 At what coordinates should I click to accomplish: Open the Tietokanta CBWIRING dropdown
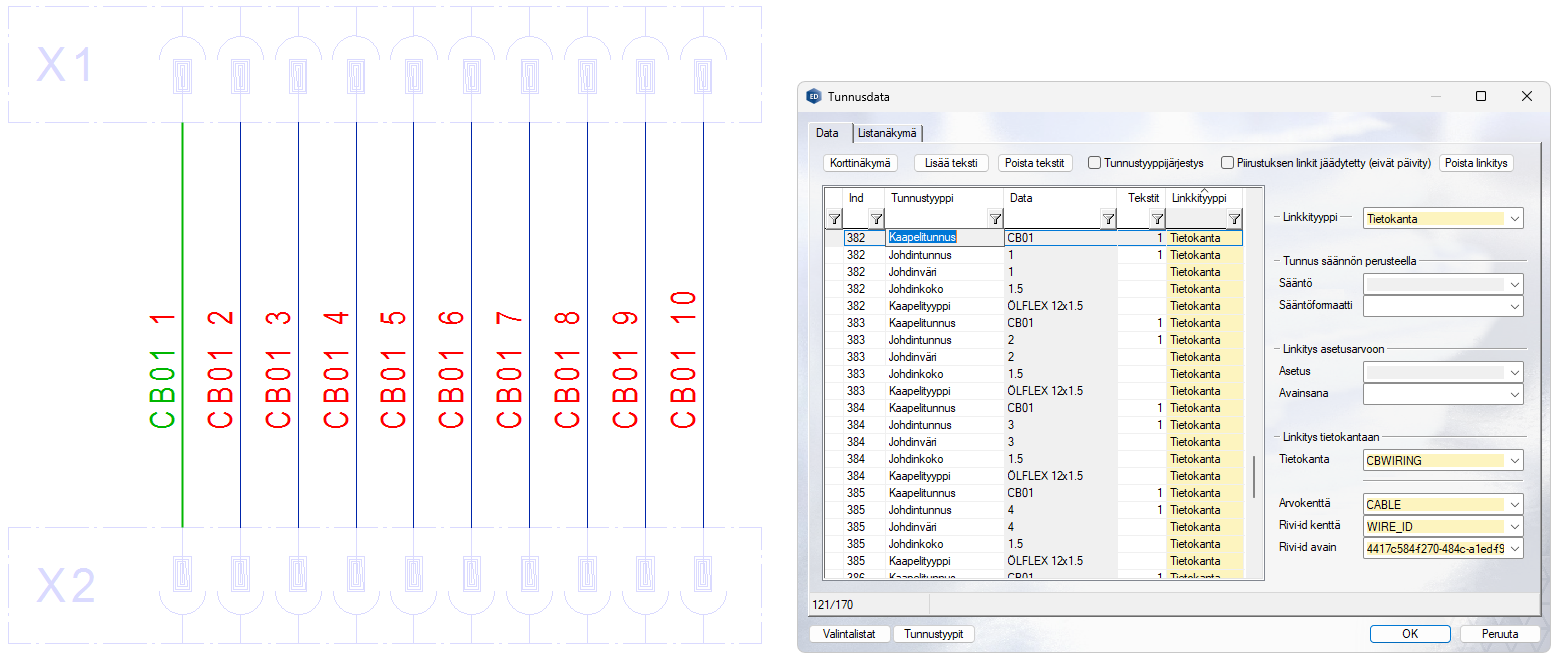coord(1516,460)
